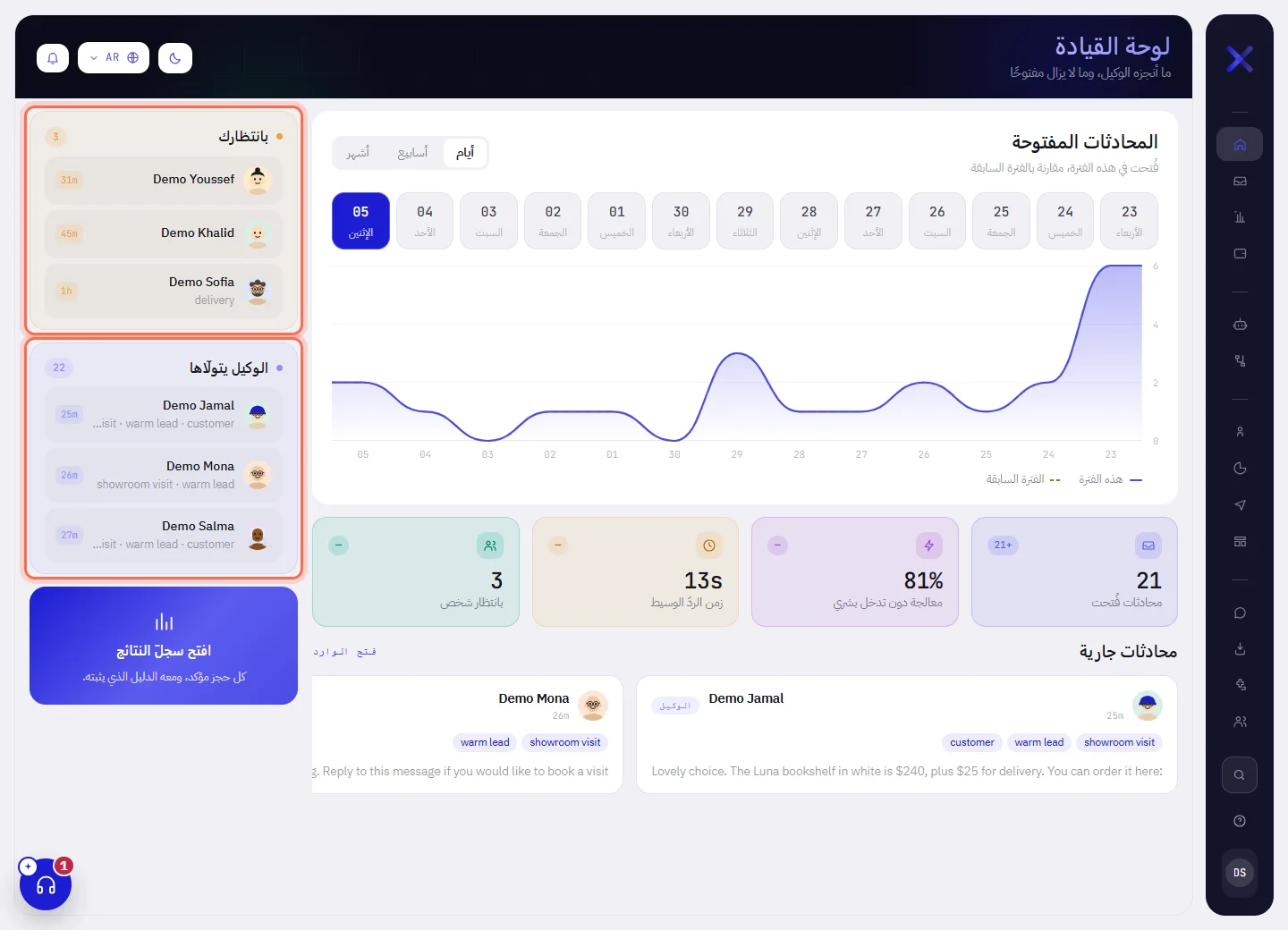Click the افتح سجلّ النتائج card
Image resolution: width=1288 pixels, height=930 pixels.
click(164, 646)
